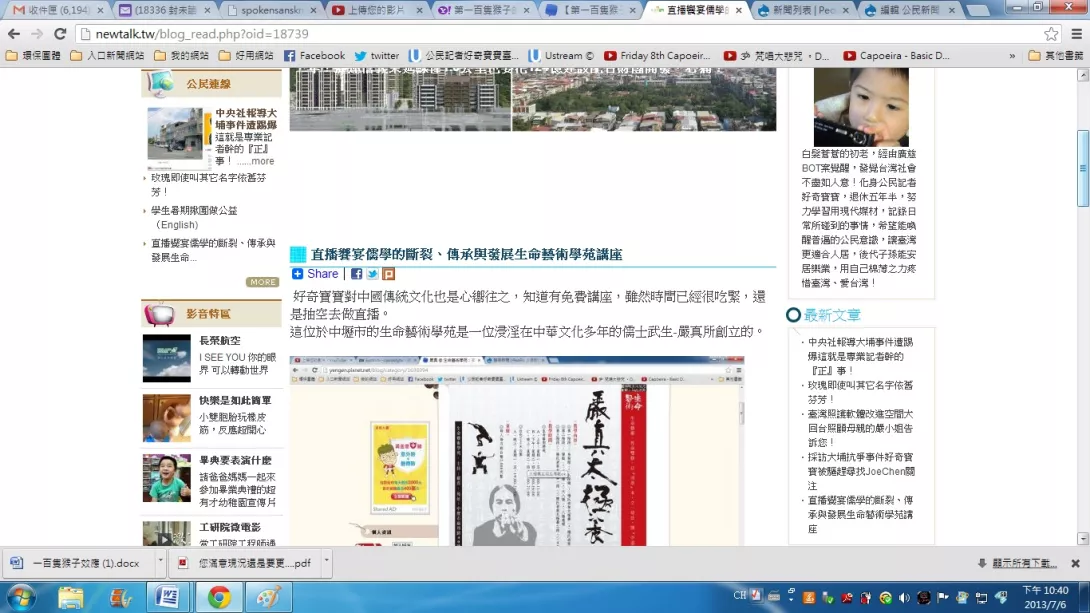Click the Plurk share icon under article title

pyautogui.click(x=388, y=274)
